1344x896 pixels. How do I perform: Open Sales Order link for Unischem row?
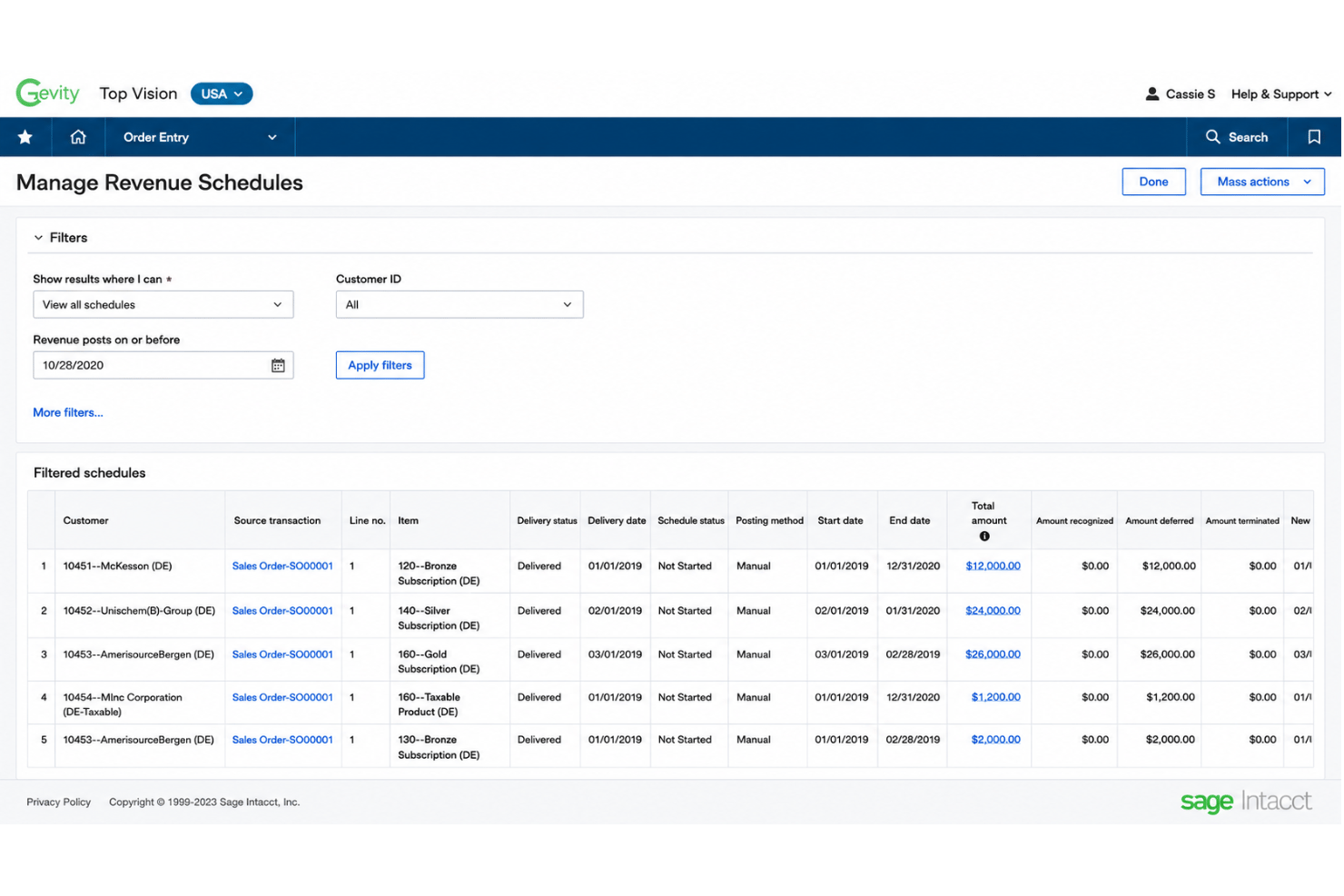(283, 612)
